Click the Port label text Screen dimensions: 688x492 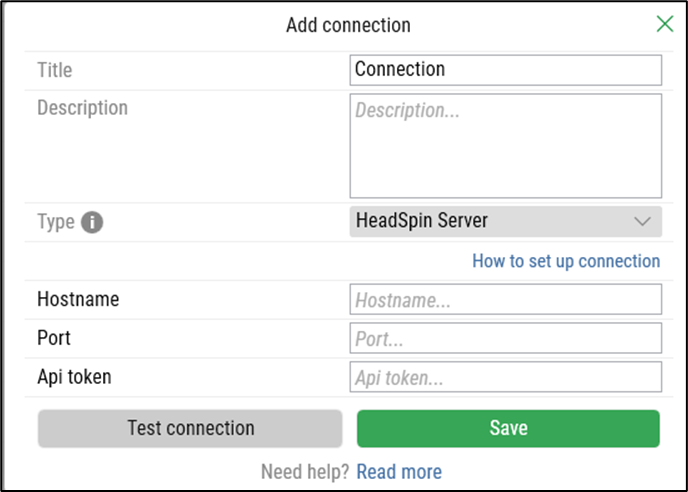[x=54, y=338]
